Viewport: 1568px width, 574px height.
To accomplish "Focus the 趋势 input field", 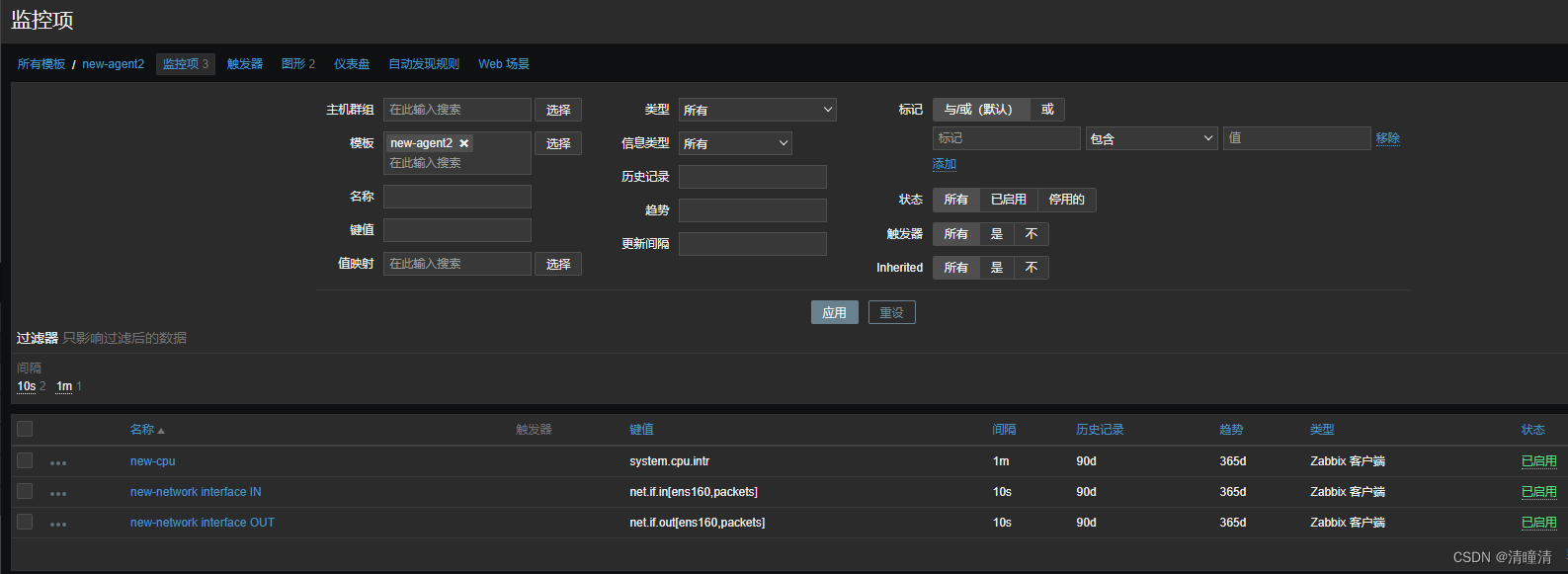I will pyautogui.click(x=753, y=210).
